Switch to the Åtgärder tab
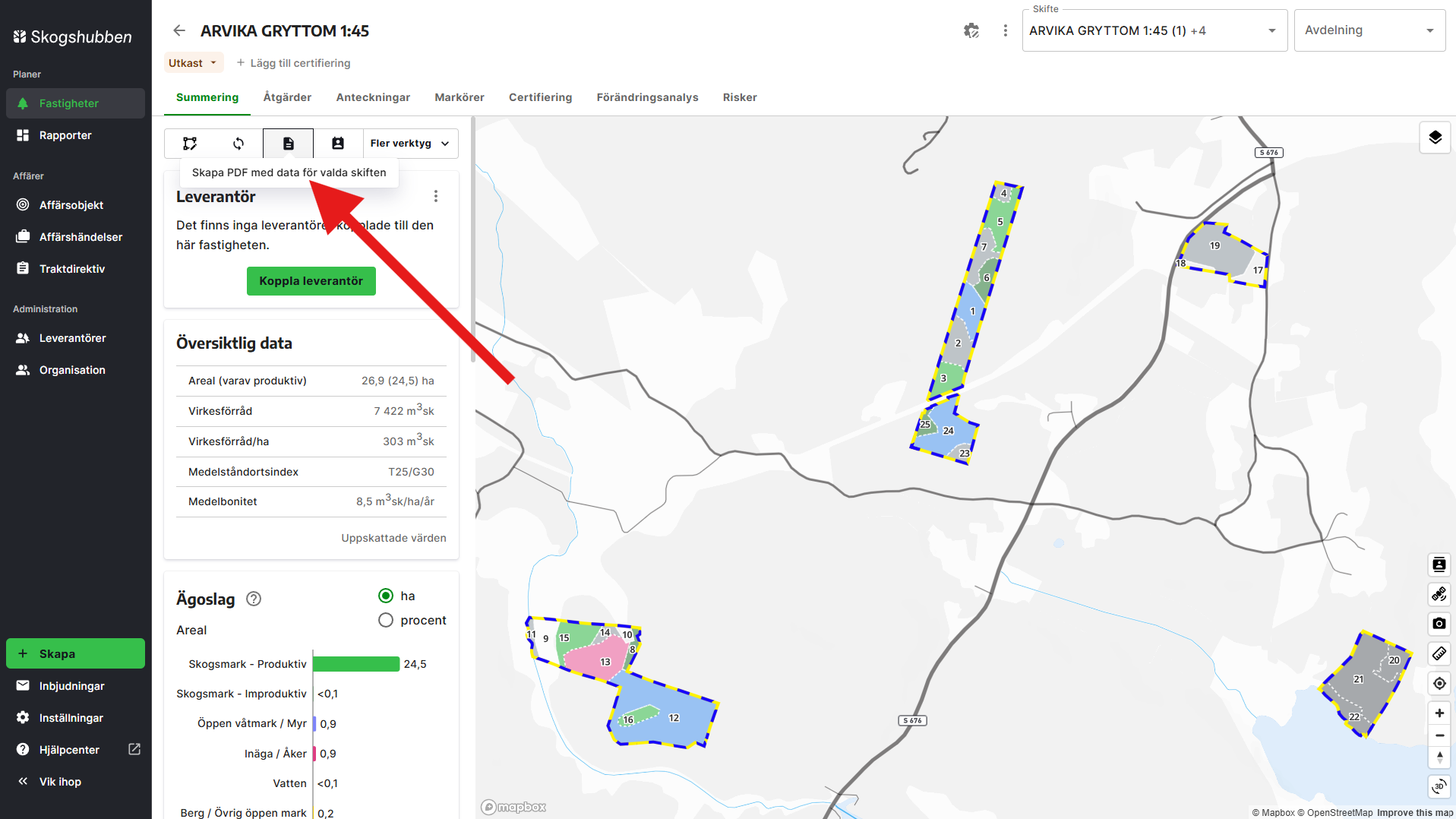Screen dimensions: 1456x819 [287, 97]
